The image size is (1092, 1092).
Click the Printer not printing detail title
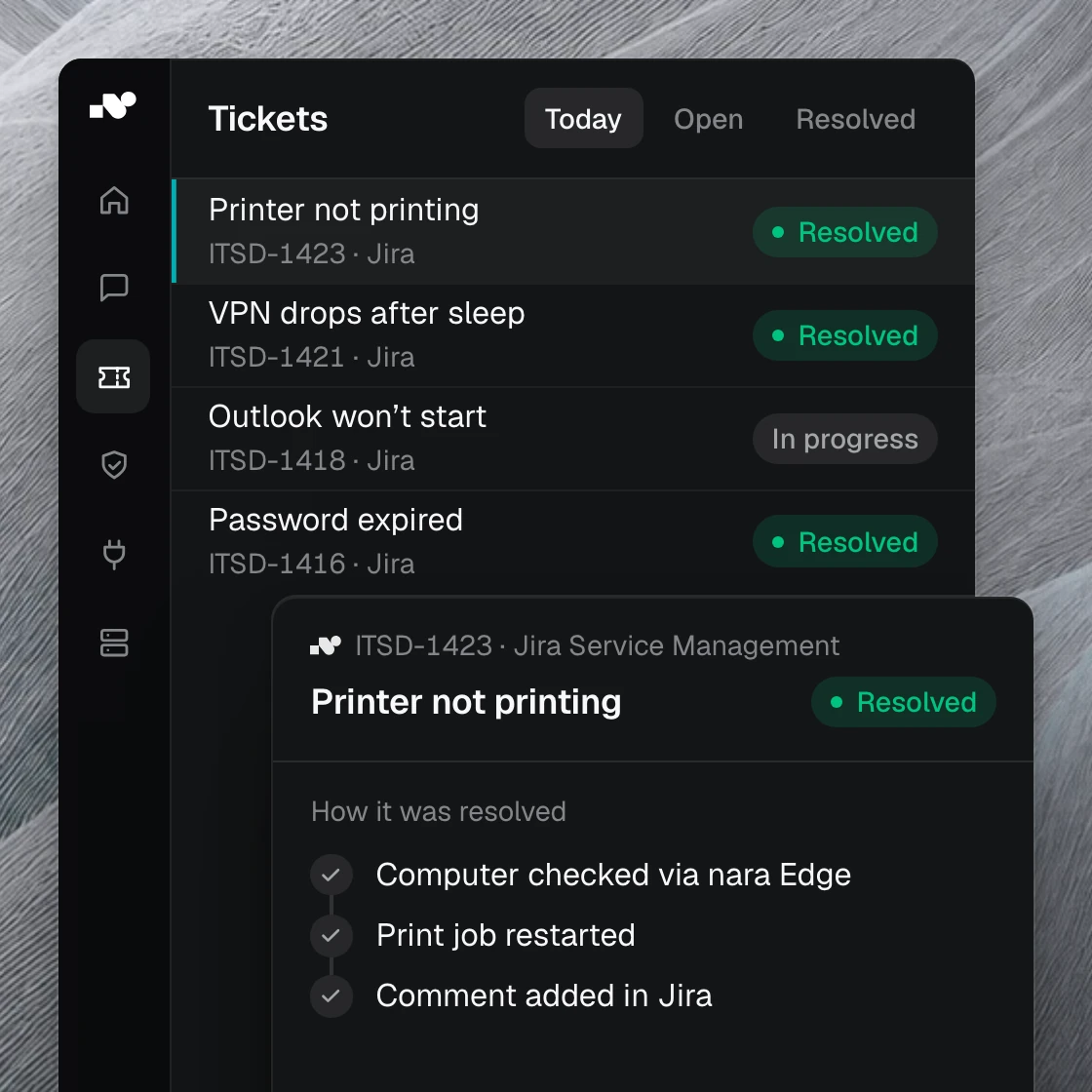click(466, 702)
